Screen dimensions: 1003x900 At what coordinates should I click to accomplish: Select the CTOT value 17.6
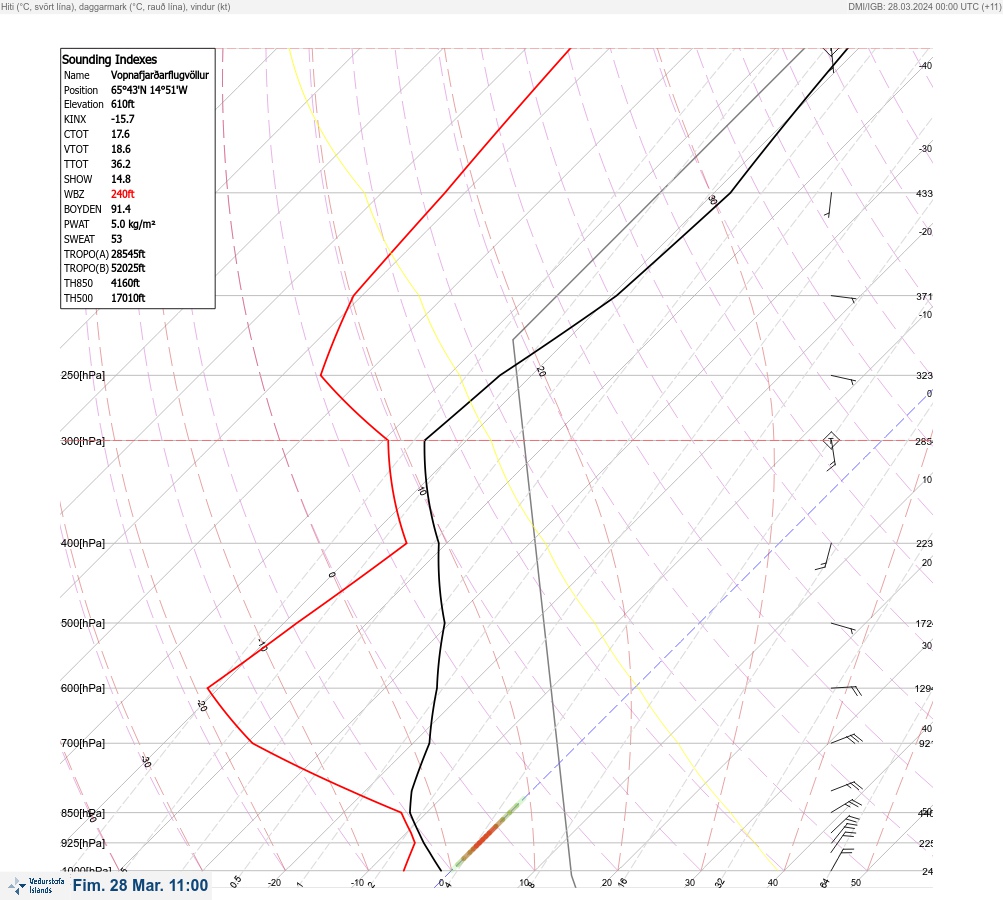click(120, 134)
